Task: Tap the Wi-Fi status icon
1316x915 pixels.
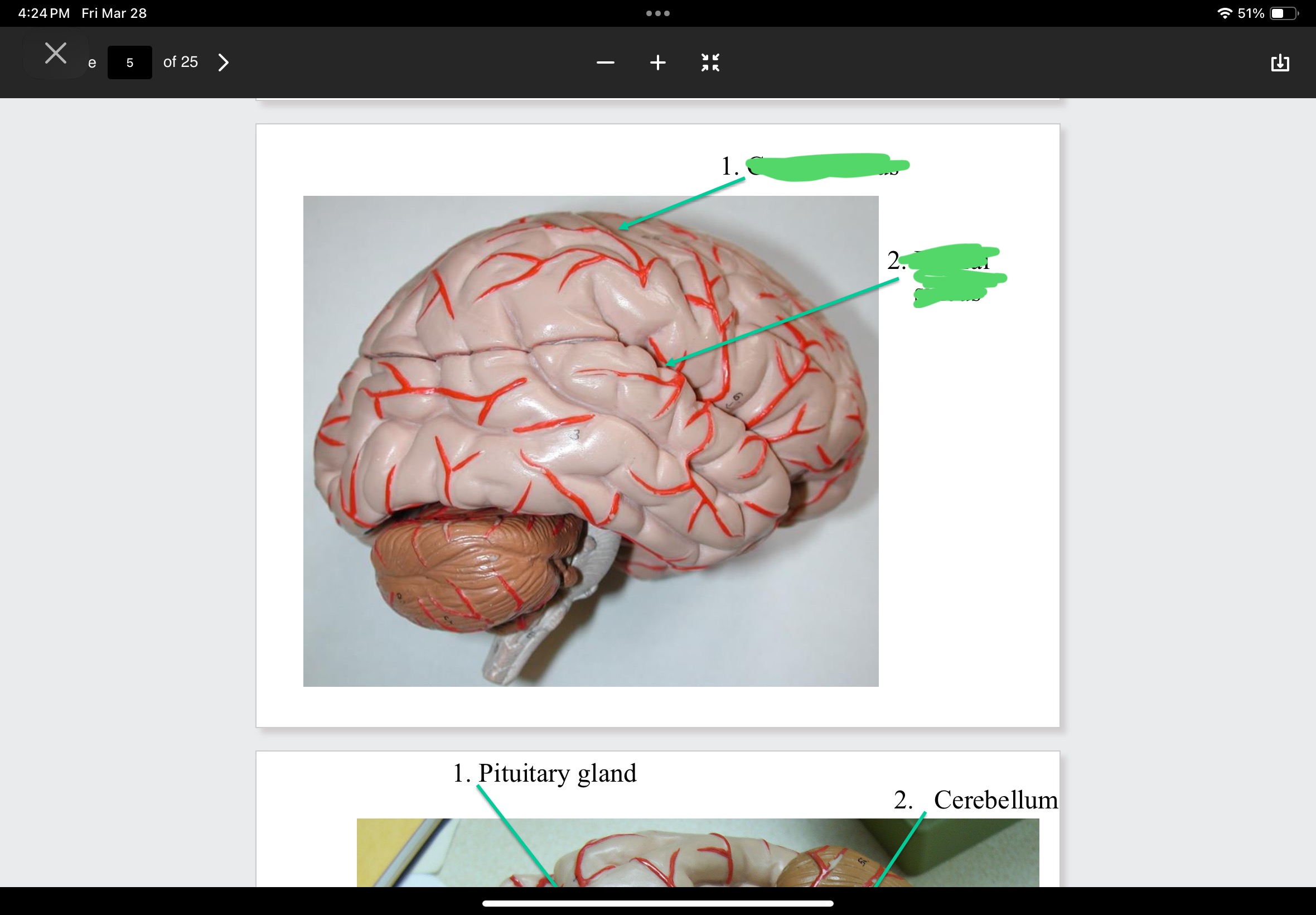Action: pyautogui.click(x=1224, y=13)
